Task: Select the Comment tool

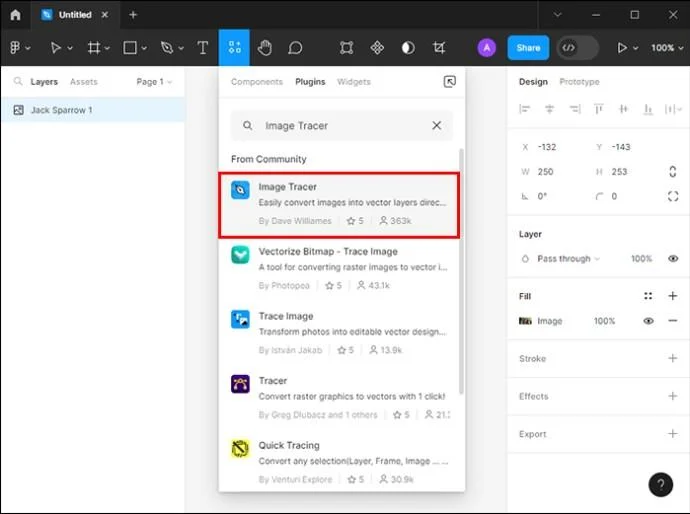Action: 295,48
